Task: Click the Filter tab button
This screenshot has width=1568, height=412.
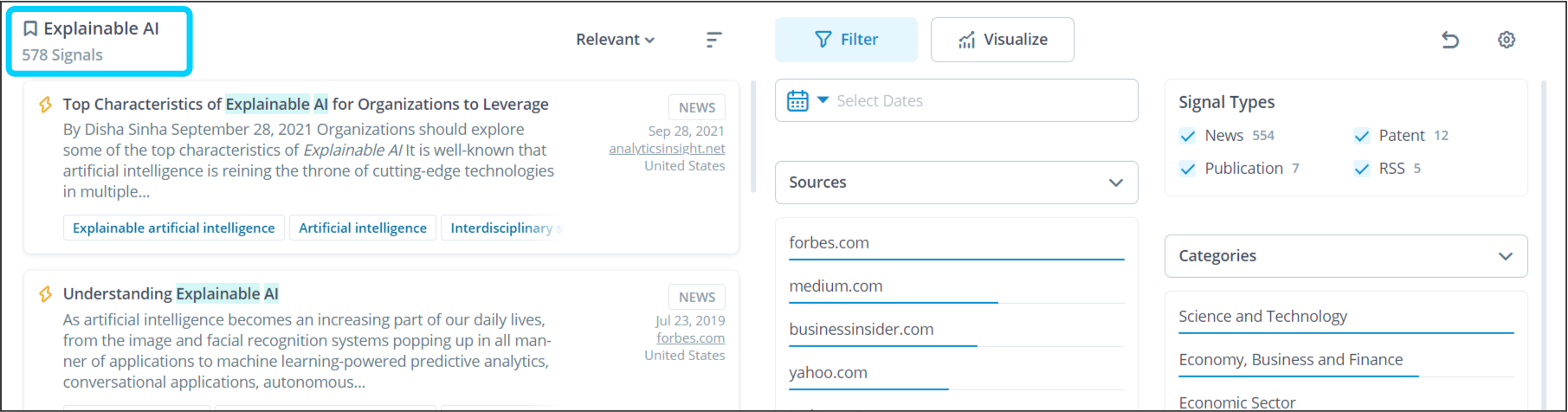Action: 846,40
